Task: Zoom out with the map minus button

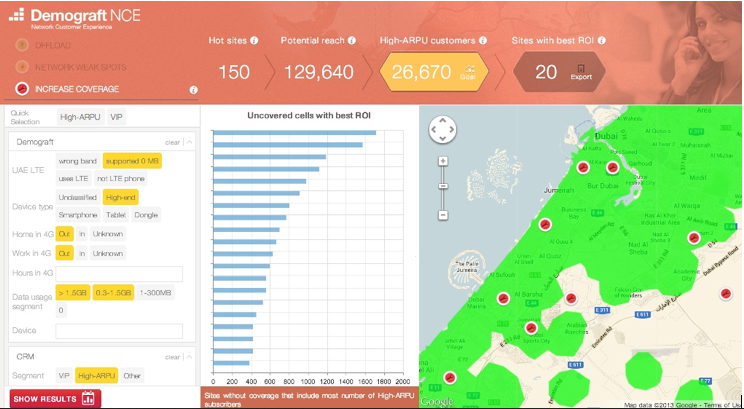Action: (443, 215)
